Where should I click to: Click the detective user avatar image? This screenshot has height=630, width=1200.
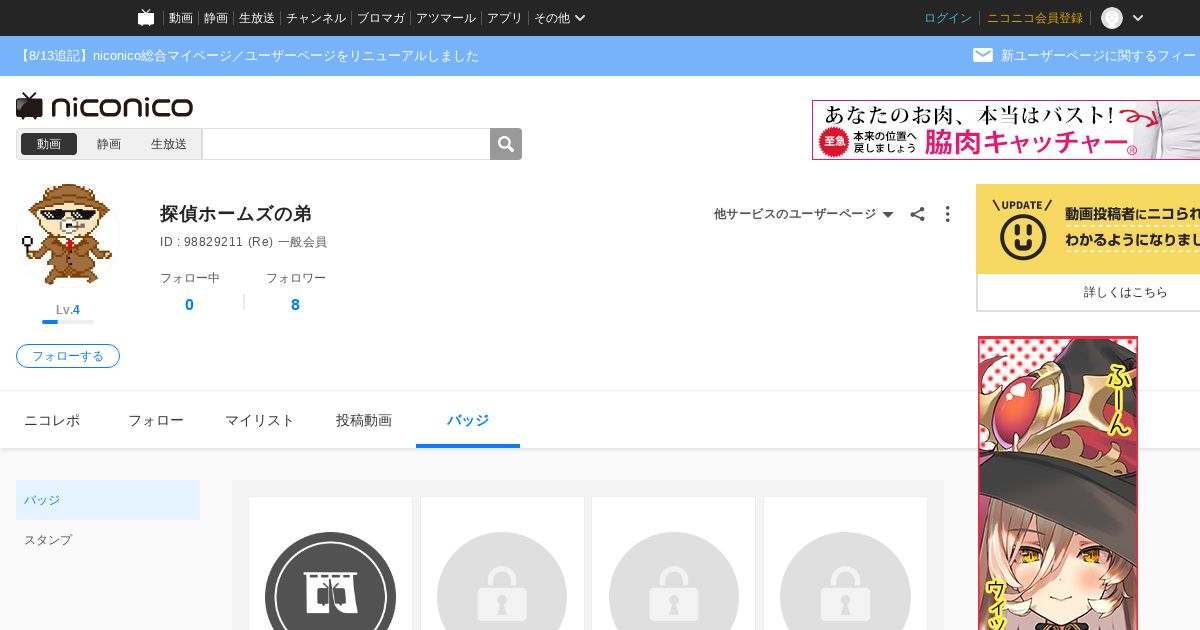pyautogui.click(x=68, y=236)
